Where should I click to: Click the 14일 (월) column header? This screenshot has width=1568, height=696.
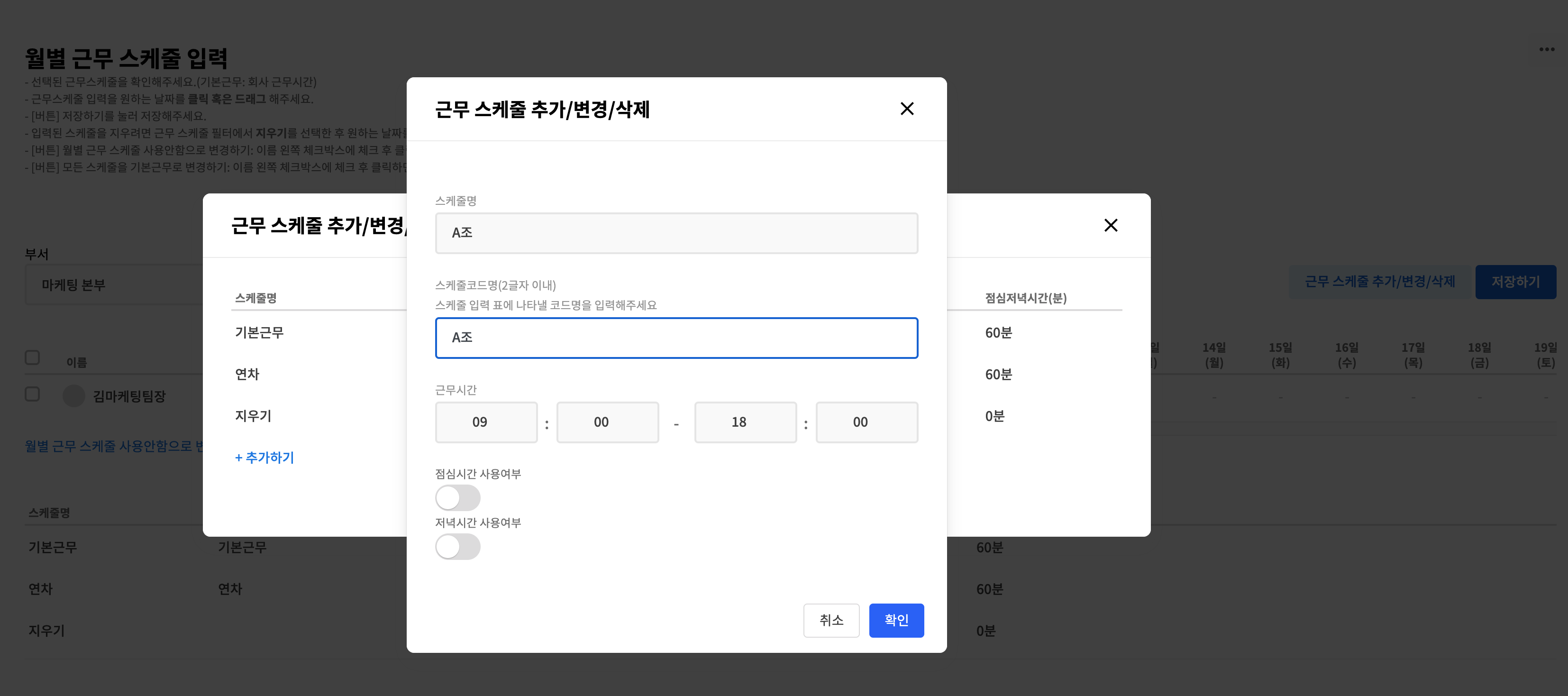point(1214,355)
